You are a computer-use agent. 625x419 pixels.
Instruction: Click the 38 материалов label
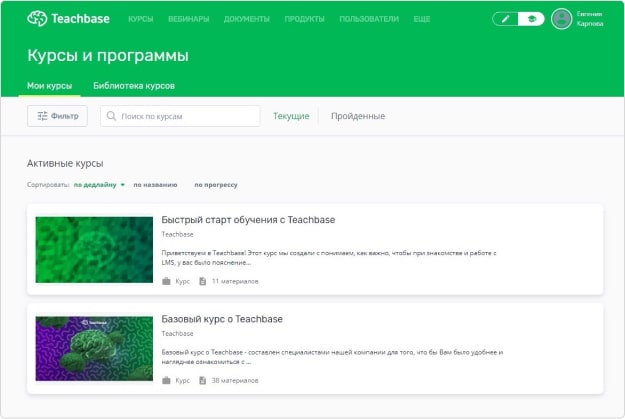[235, 380]
